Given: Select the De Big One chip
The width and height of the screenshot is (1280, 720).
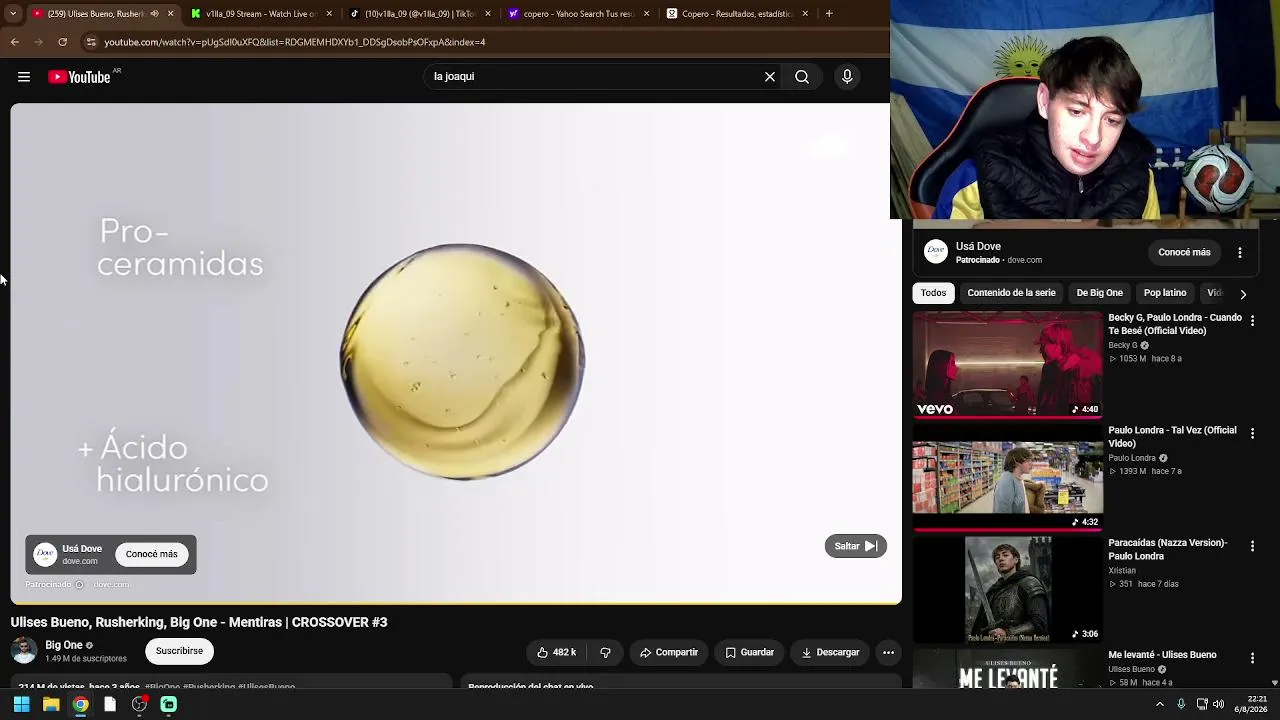Looking at the screenshot, I should click(1099, 293).
